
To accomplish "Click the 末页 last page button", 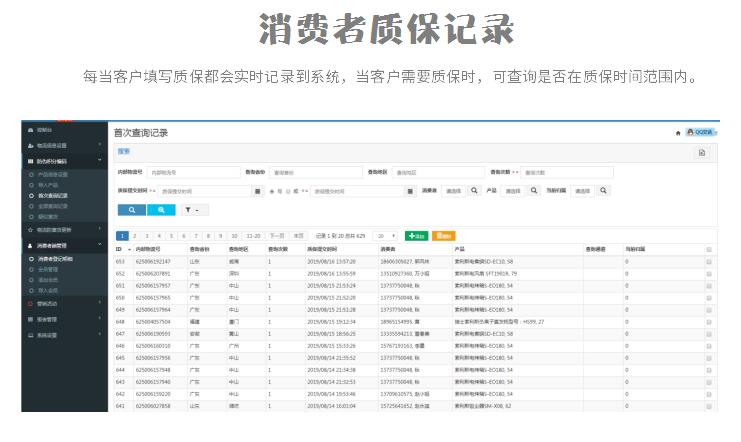I will pyautogui.click(x=299, y=236).
